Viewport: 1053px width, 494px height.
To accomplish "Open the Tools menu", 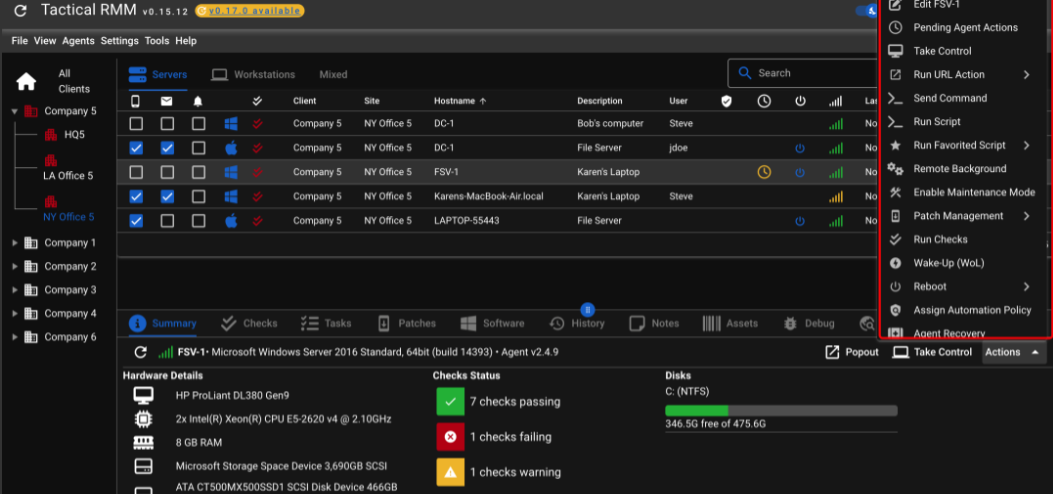I will point(157,41).
